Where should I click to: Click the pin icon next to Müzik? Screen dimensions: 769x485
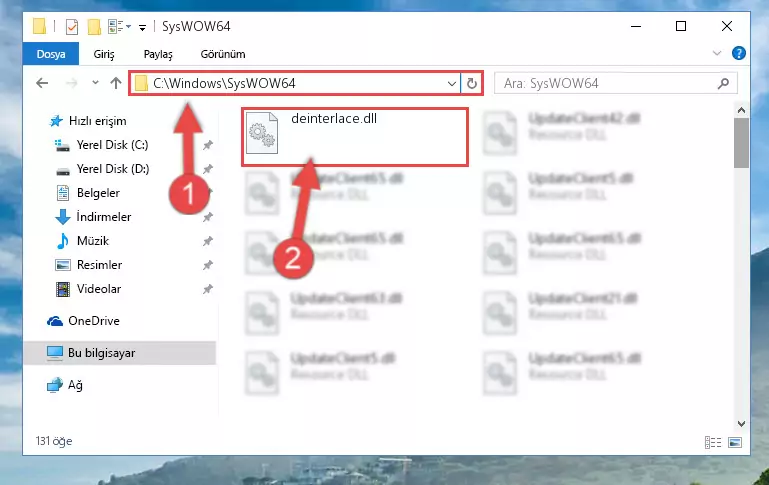[208, 241]
